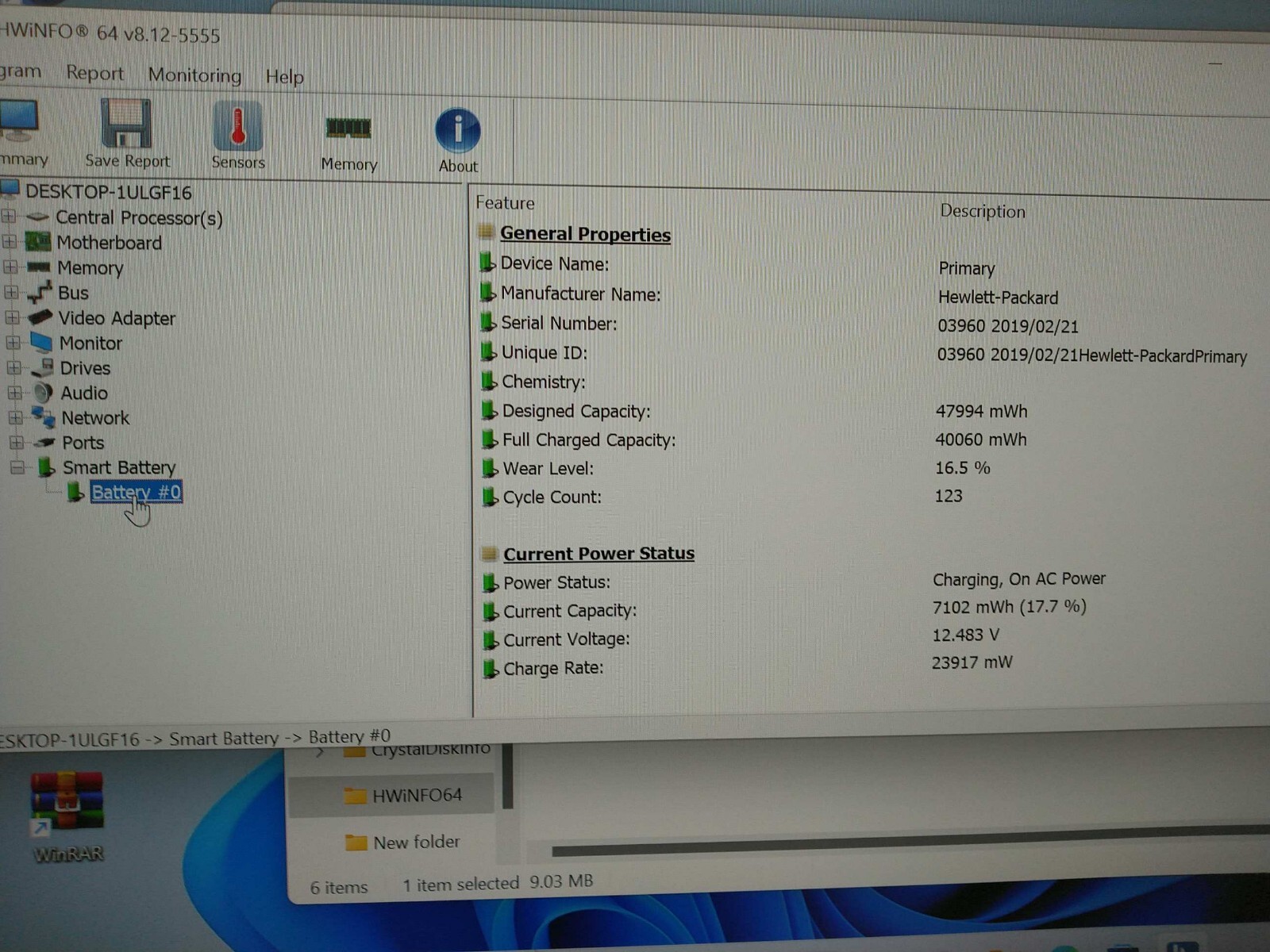Expand the Motherboard tree node
1270x952 pixels.
[x=10, y=241]
